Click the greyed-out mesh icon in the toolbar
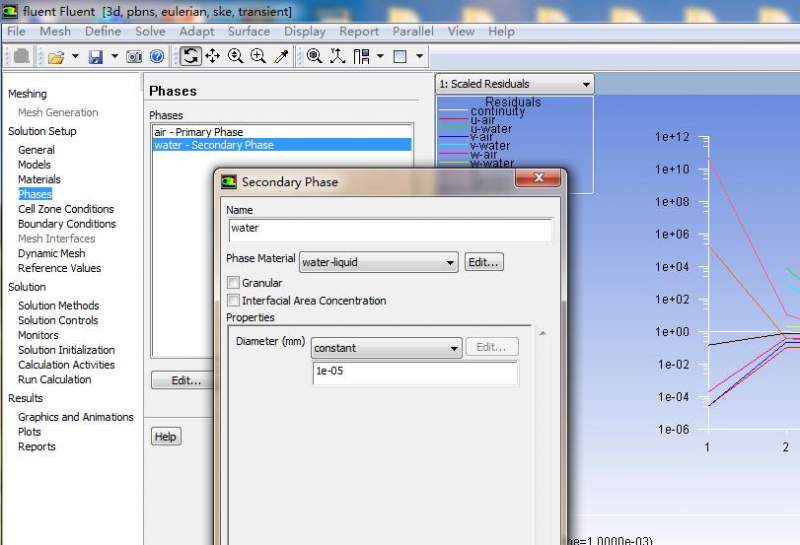The image size is (800, 545). 21,56
